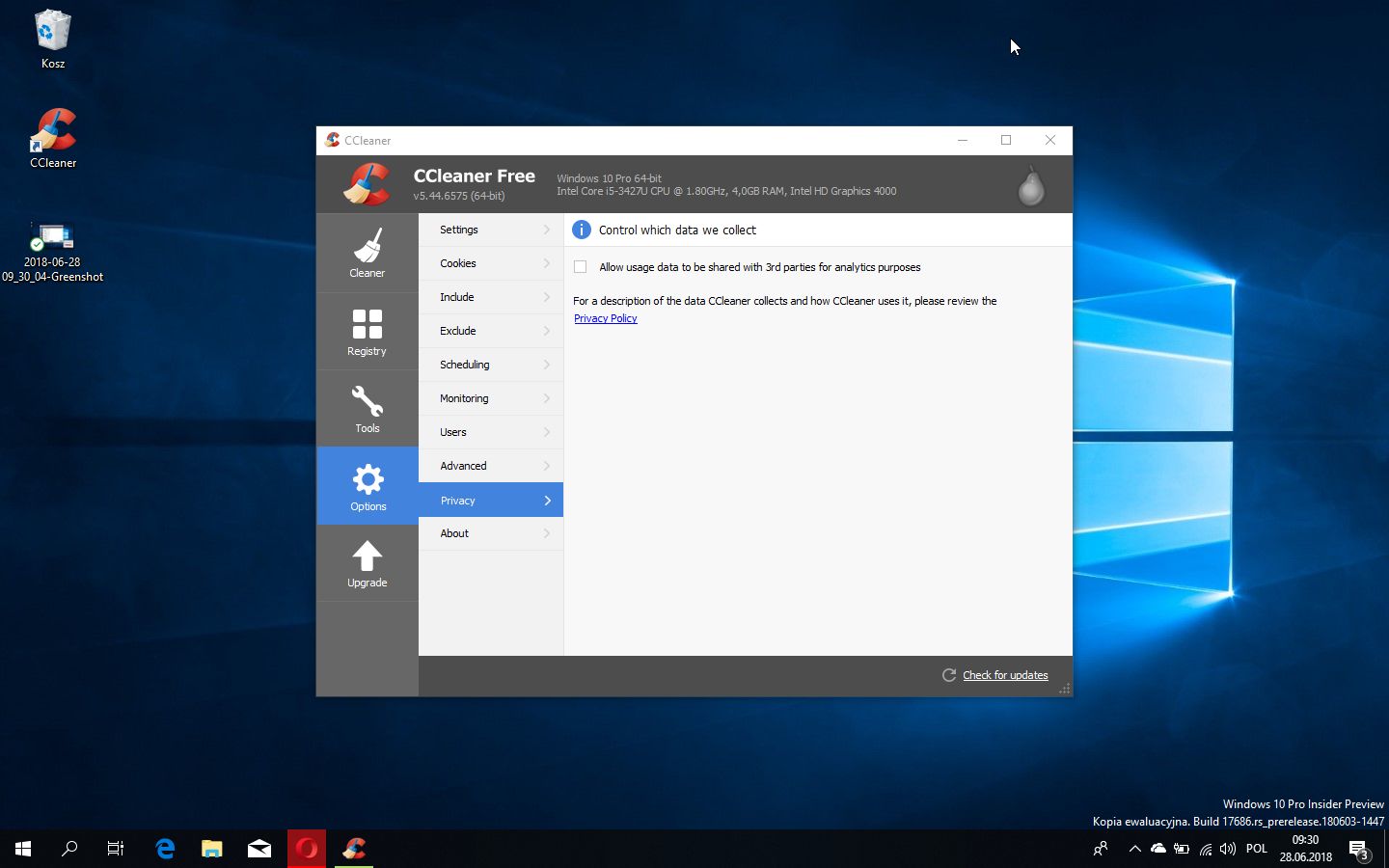The width and height of the screenshot is (1389, 868).
Task: Enable sharing usage data with 3rd parties
Action: 581,267
